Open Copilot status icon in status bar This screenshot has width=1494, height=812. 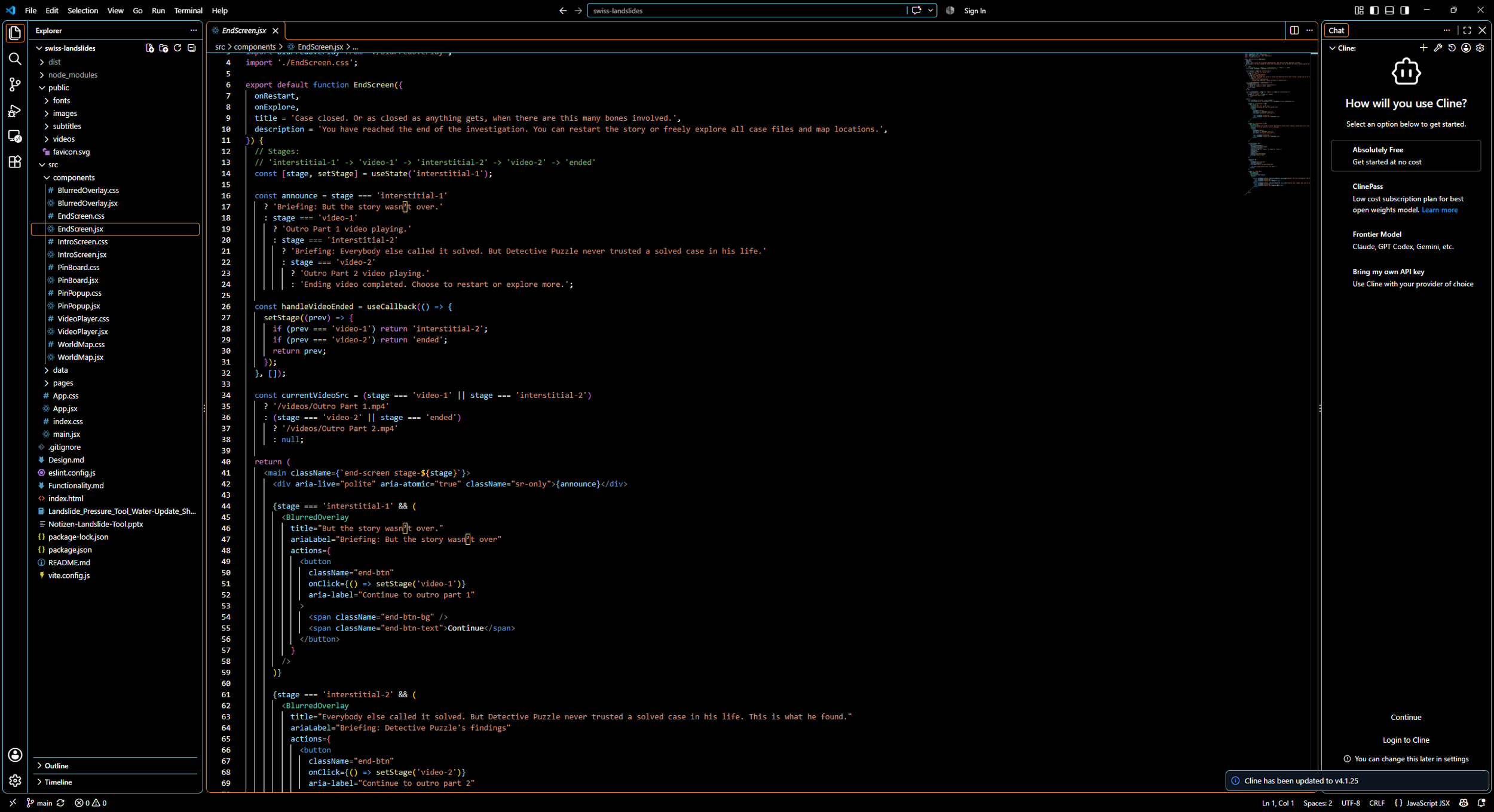point(1464,803)
